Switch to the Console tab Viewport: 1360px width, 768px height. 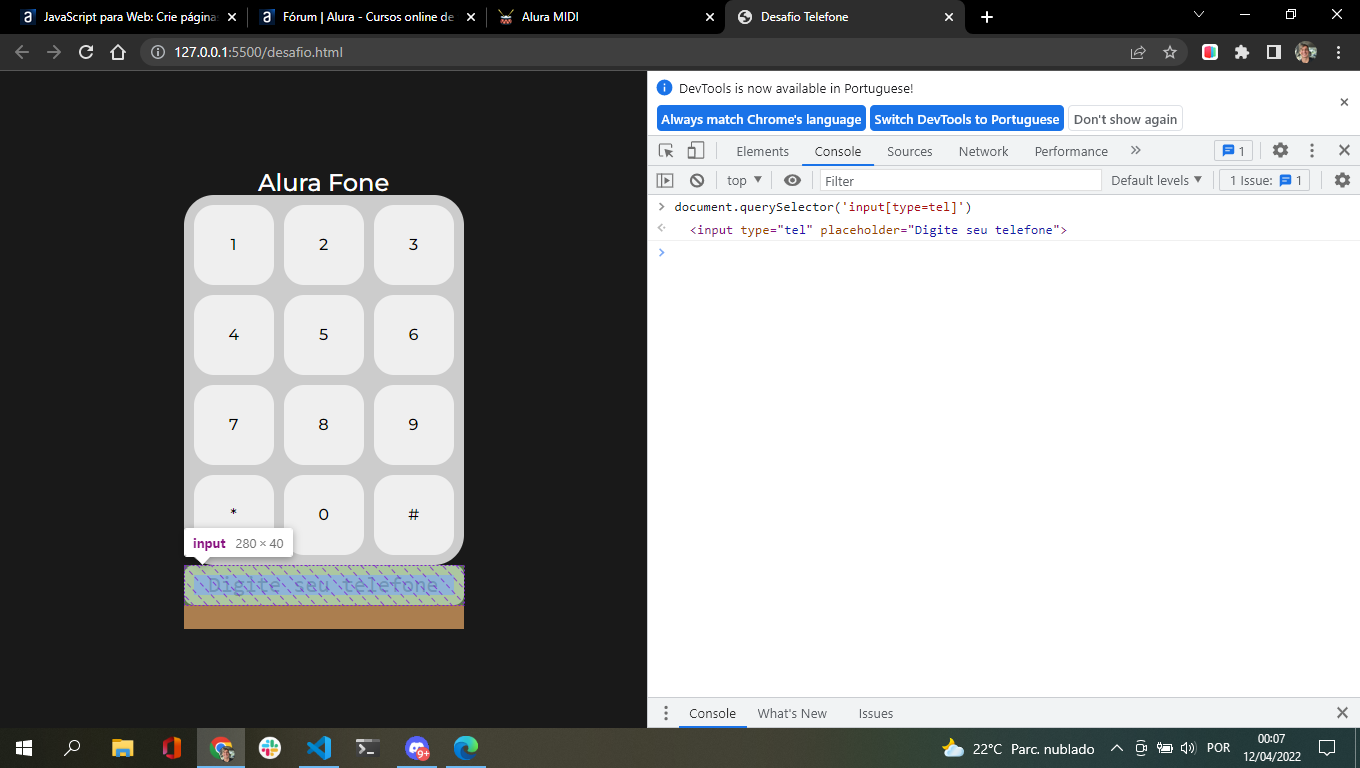click(x=838, y=151)
